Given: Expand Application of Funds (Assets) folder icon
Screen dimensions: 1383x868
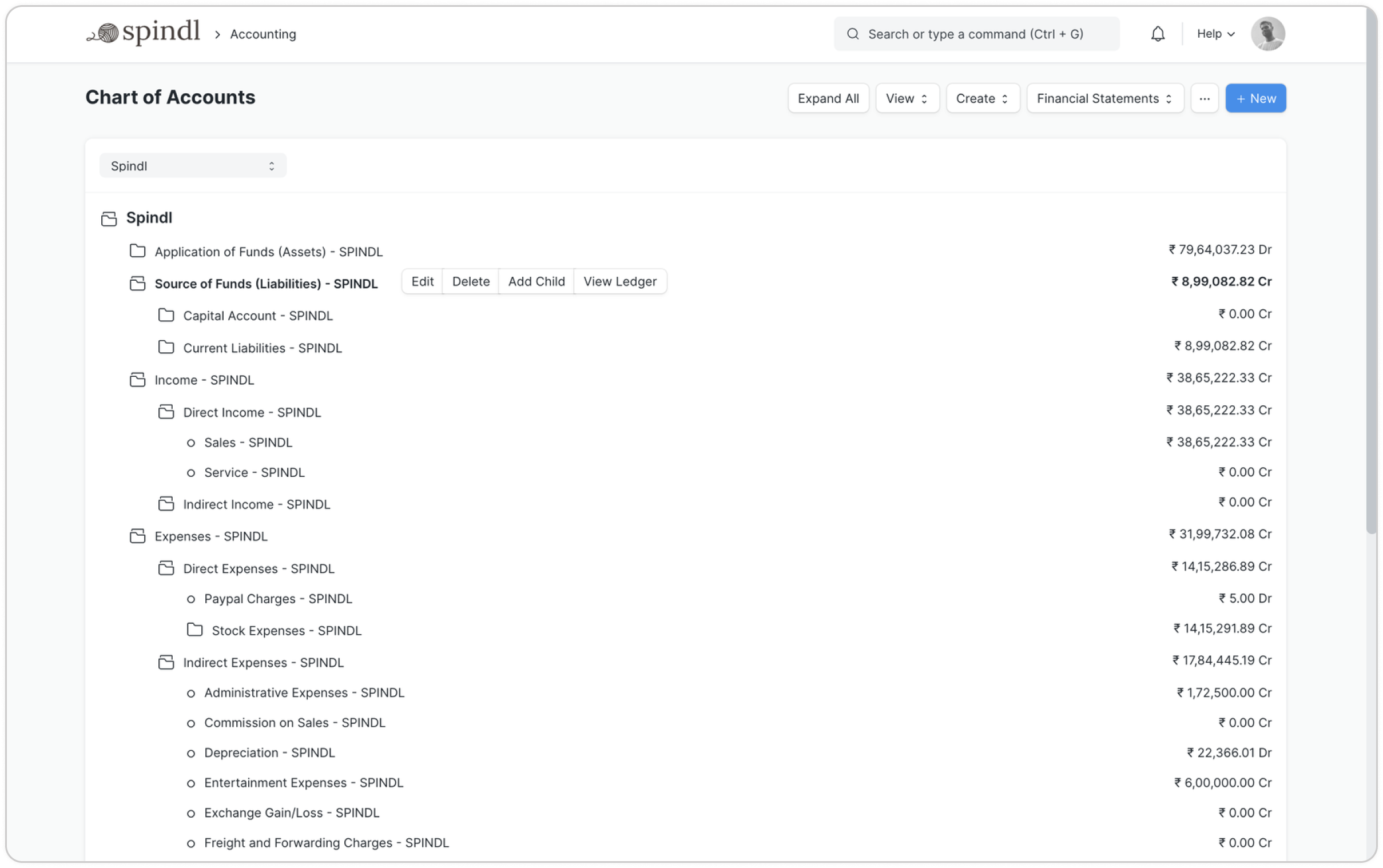Looking at the screenshot, I should (137, 251).
